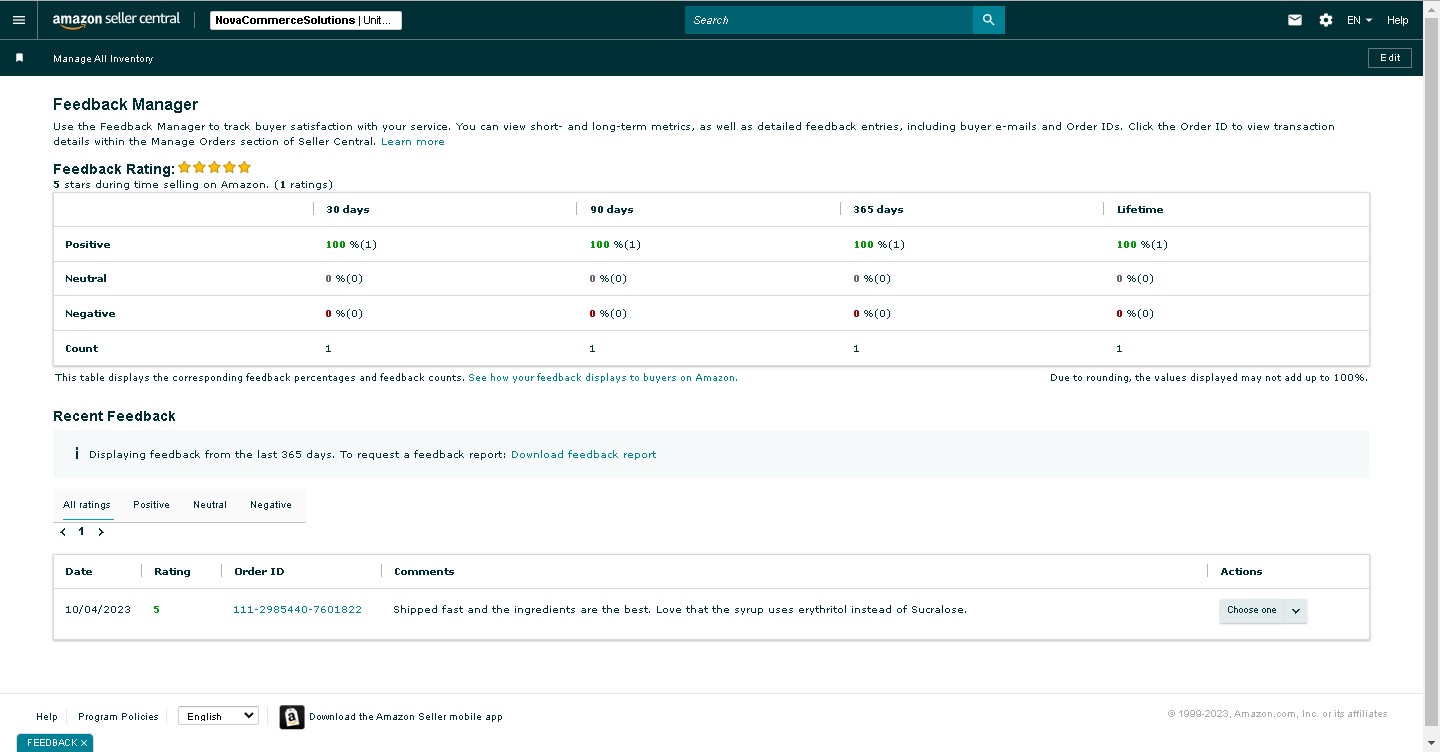Open the Learn more link
The height and width of the screenshot is (752, 1440).
pos(413,142)
